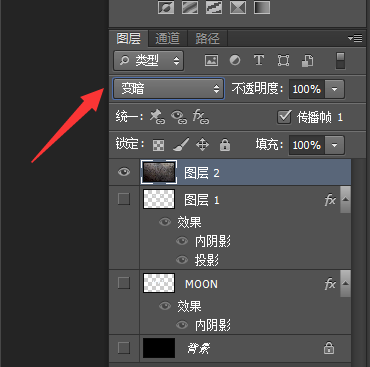Toggle 内阴影 eye under MOON layer

coord(182,325)
